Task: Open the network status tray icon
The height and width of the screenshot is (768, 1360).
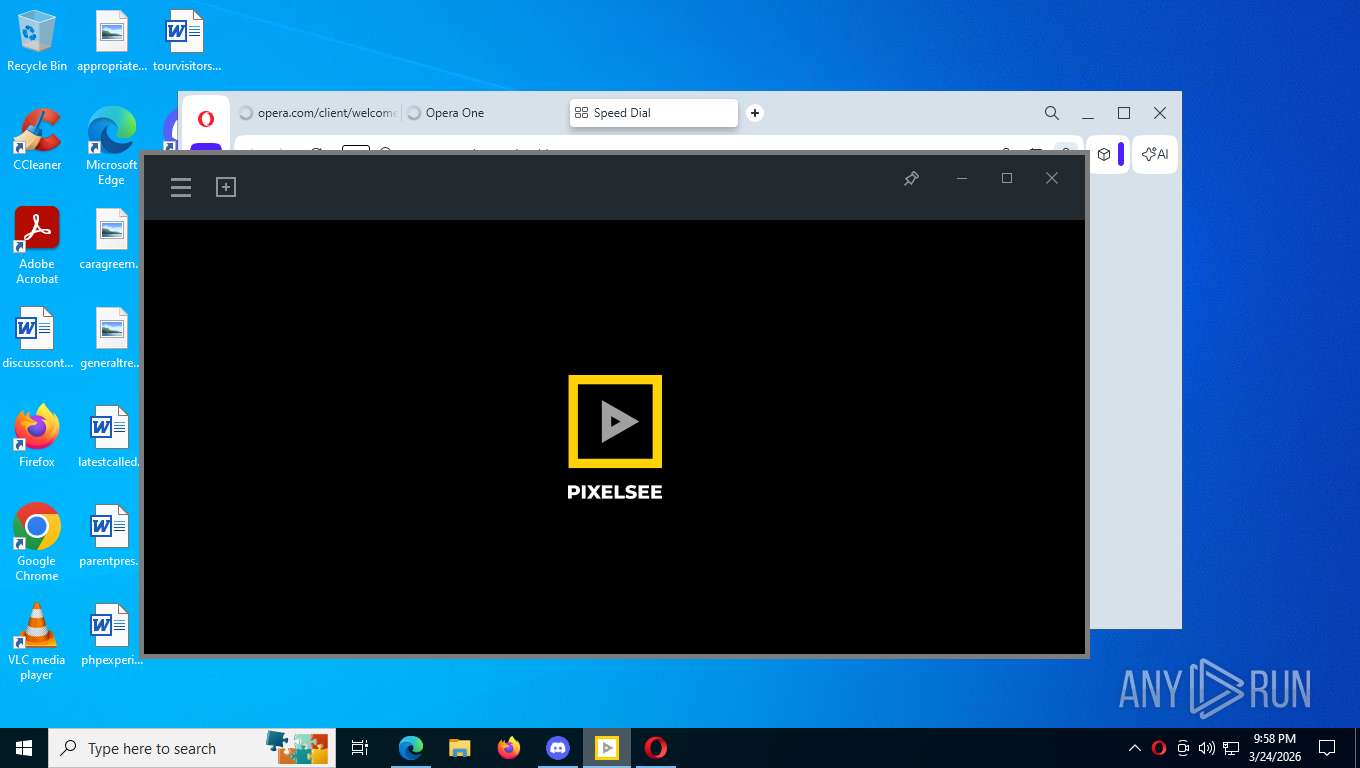Action: [1231, 748]
